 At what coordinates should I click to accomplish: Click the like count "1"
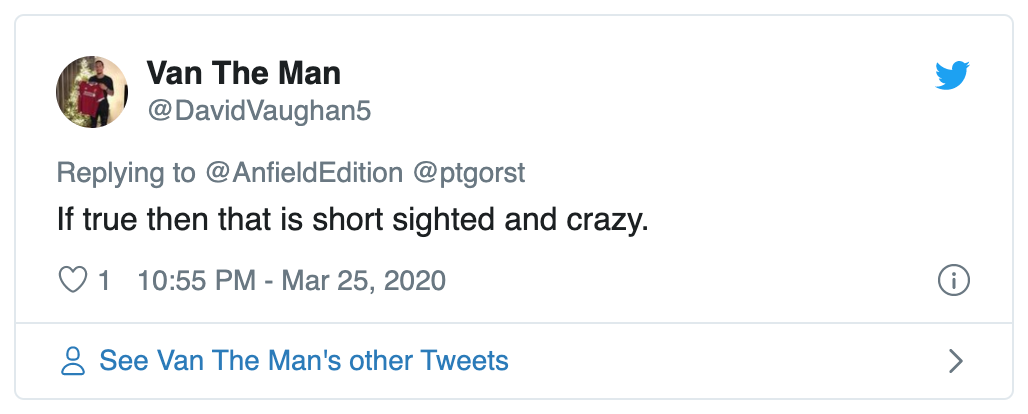(x=104, y=280)
